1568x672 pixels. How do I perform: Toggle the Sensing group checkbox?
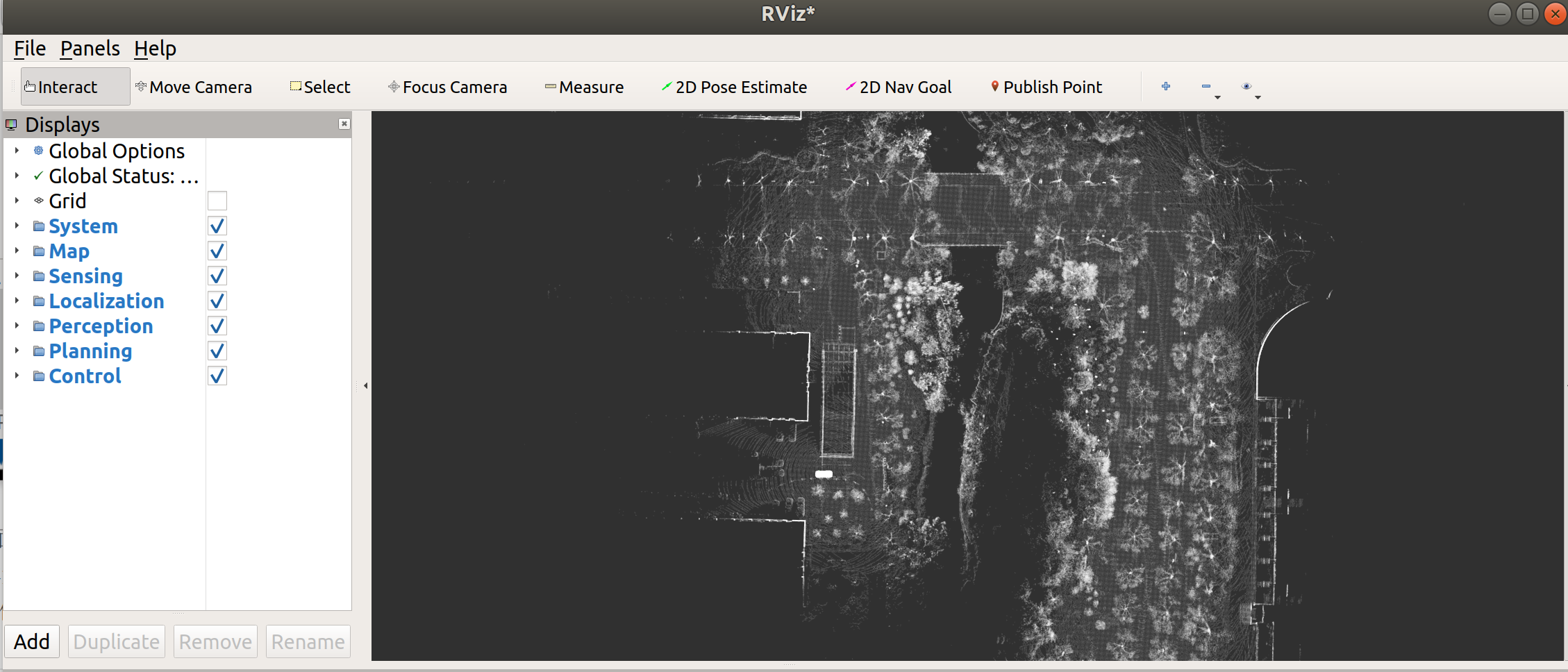click(x=217, y=276)
